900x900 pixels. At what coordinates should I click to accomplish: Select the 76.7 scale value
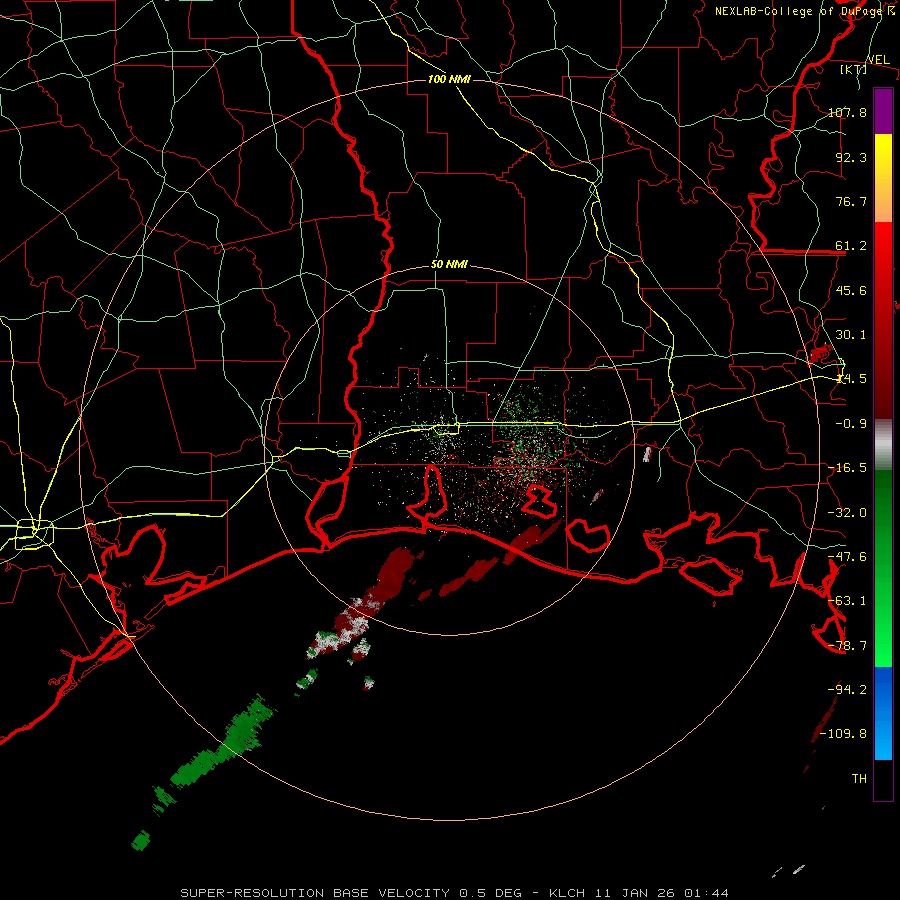pyautogui.click(x=851, y=201)
